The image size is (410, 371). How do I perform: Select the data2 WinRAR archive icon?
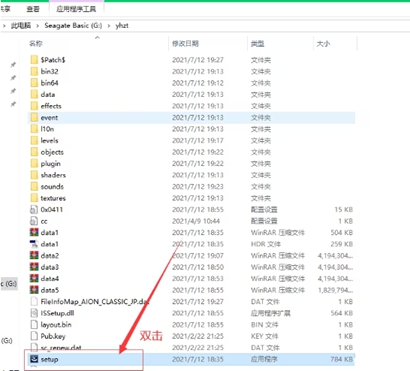34,256
